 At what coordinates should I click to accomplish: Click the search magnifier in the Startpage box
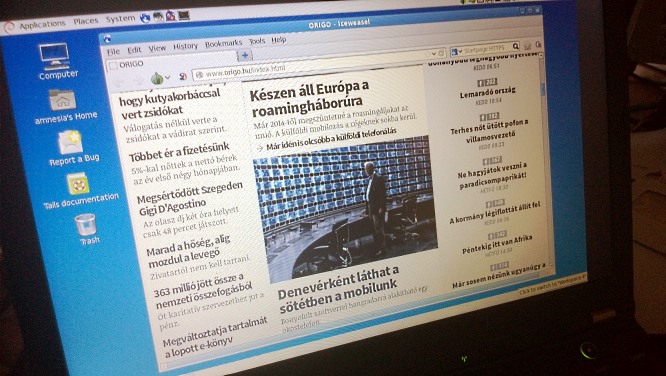[516, 46]
